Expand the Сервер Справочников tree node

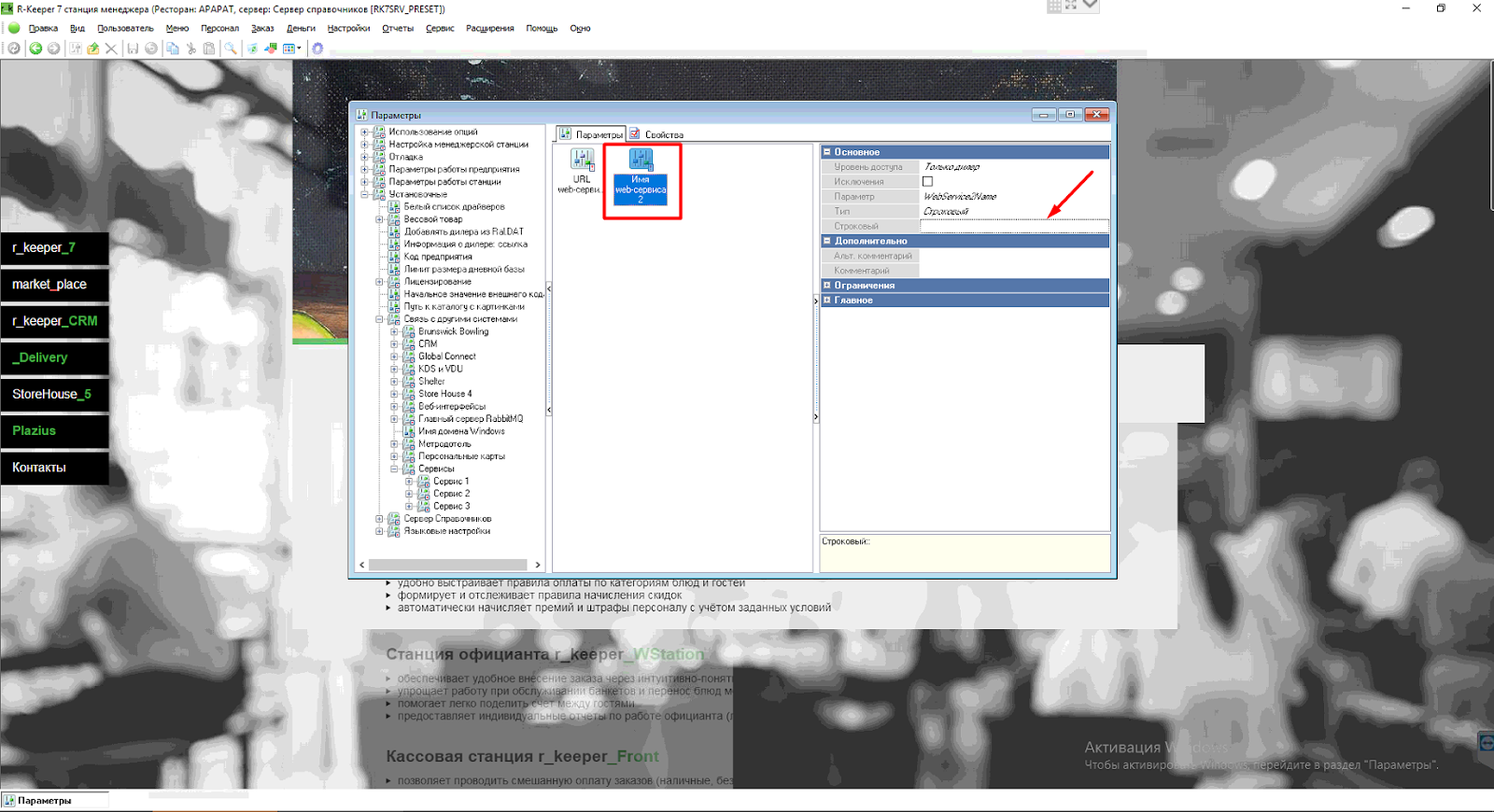[x=380, y=519]
